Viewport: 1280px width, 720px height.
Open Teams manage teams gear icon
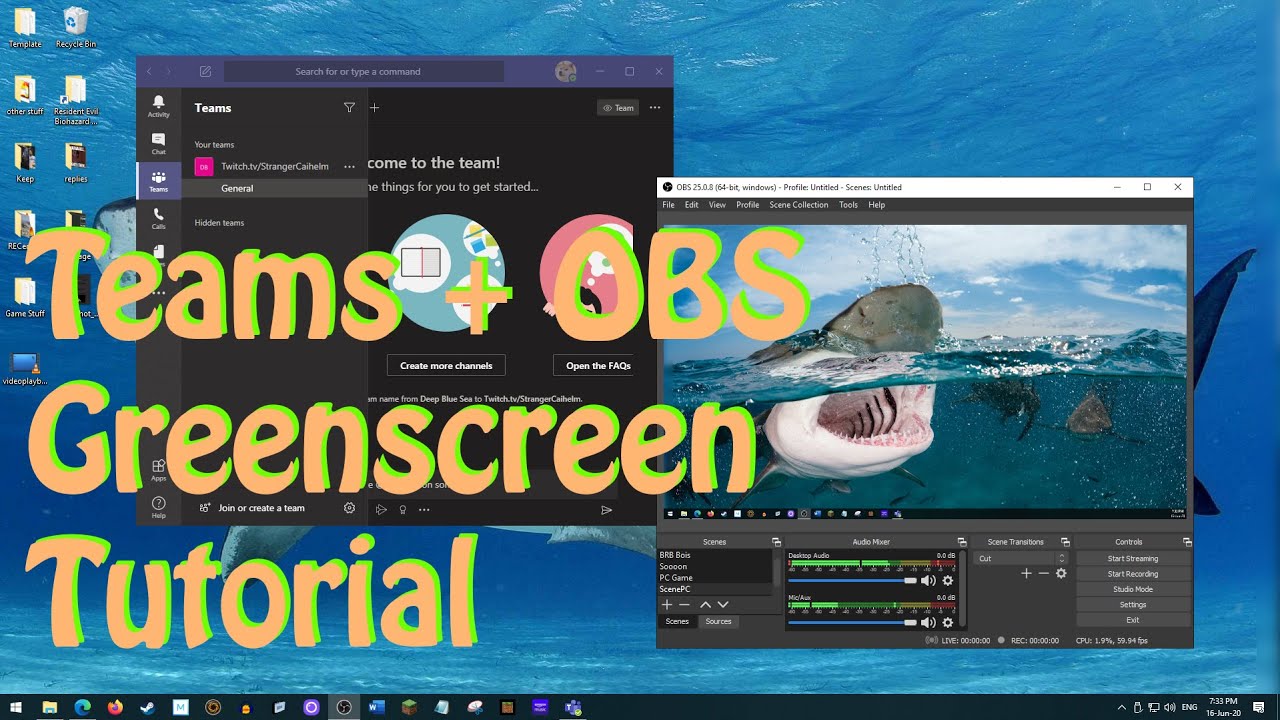point(349,508)
